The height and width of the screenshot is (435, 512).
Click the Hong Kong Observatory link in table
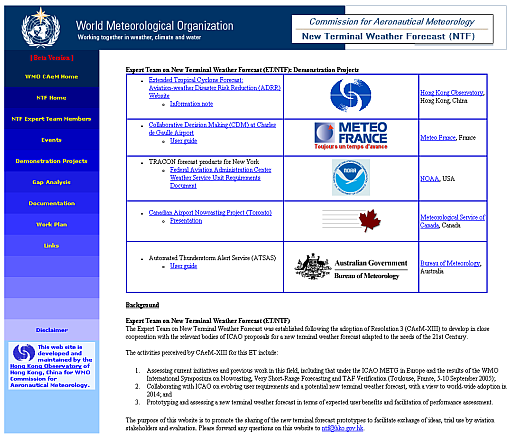(452, 93)
